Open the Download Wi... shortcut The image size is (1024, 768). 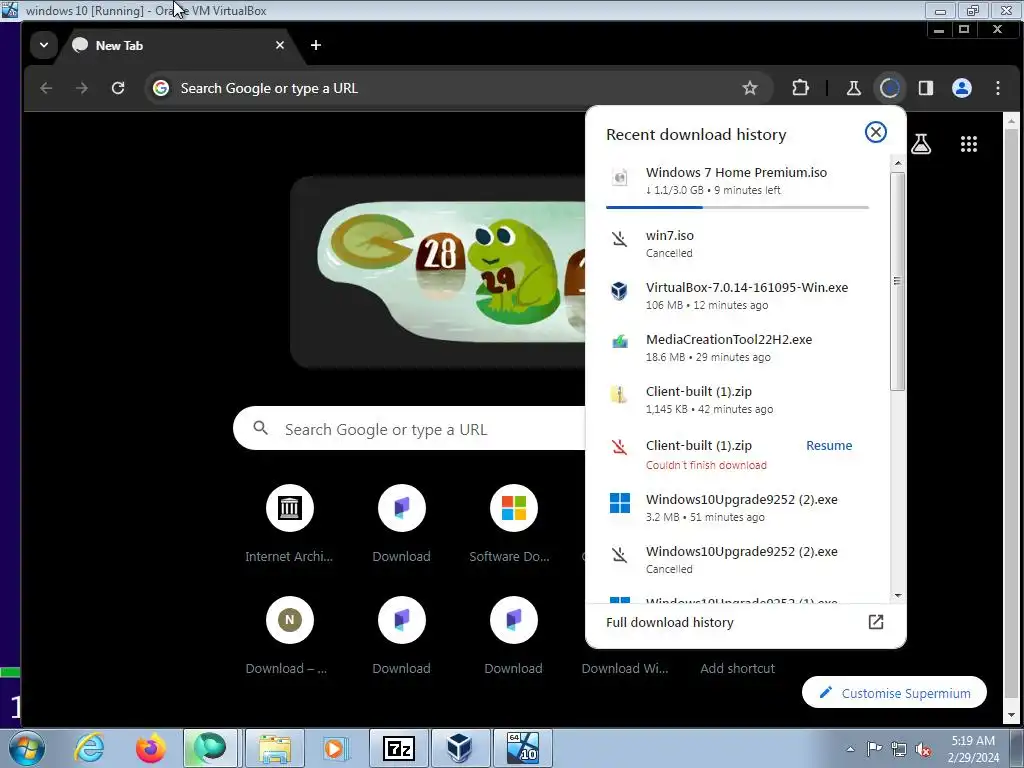[x=625, y=668]
